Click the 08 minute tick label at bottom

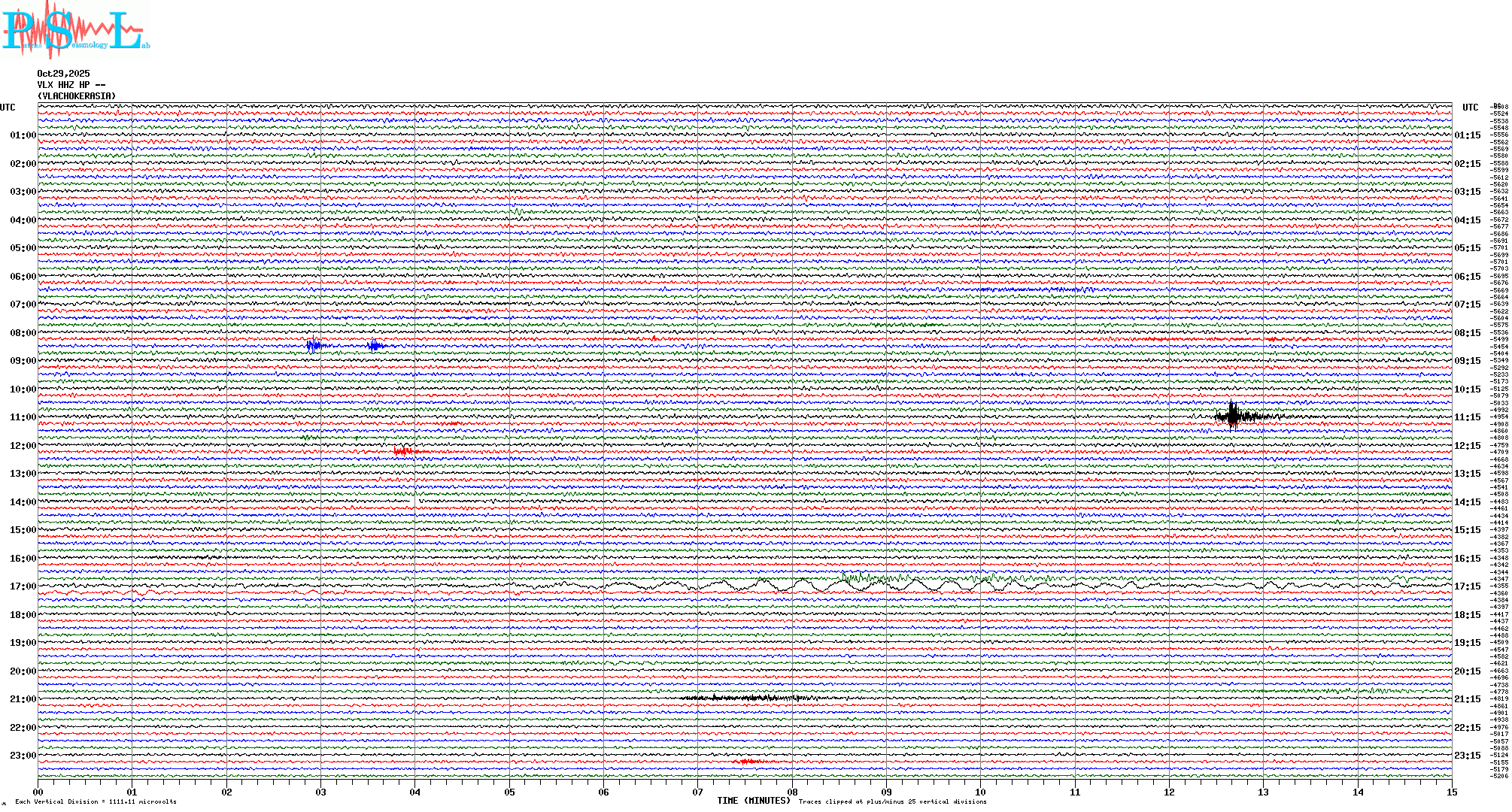click(x=792, y=792)
